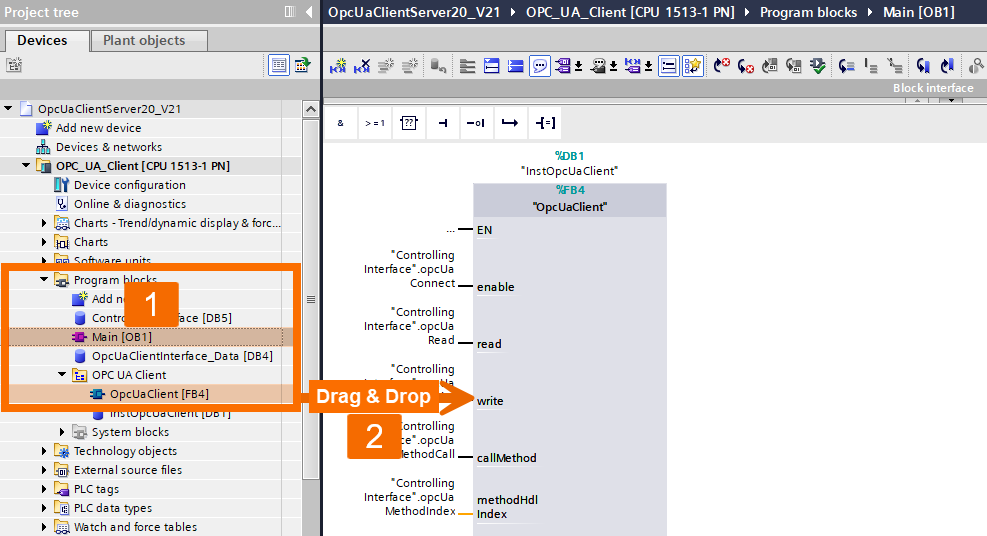Expand PLC tags folder
Viewport: 987px width, 536px height.
(x=43, y=489)
